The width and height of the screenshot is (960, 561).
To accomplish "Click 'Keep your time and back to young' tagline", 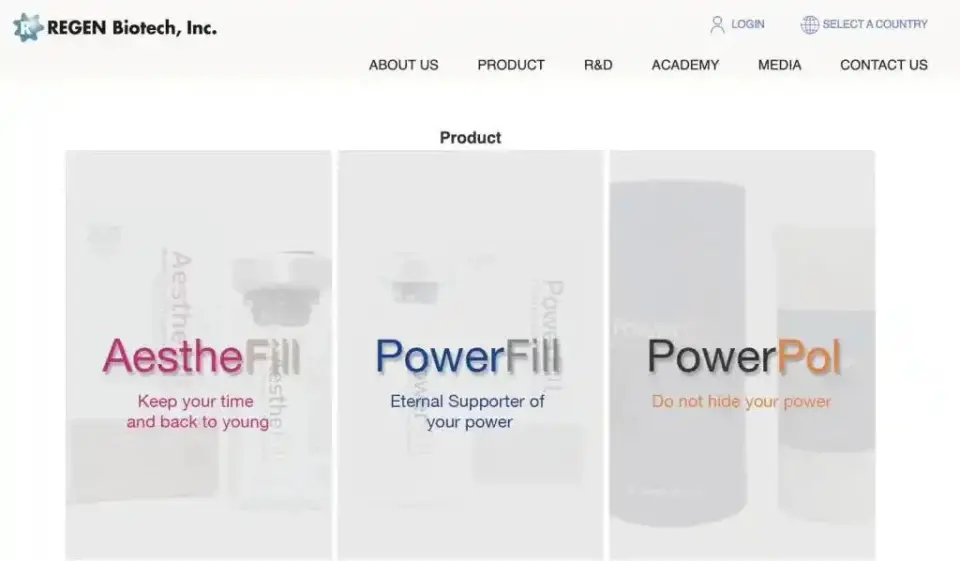I will [x=197, y=412].
